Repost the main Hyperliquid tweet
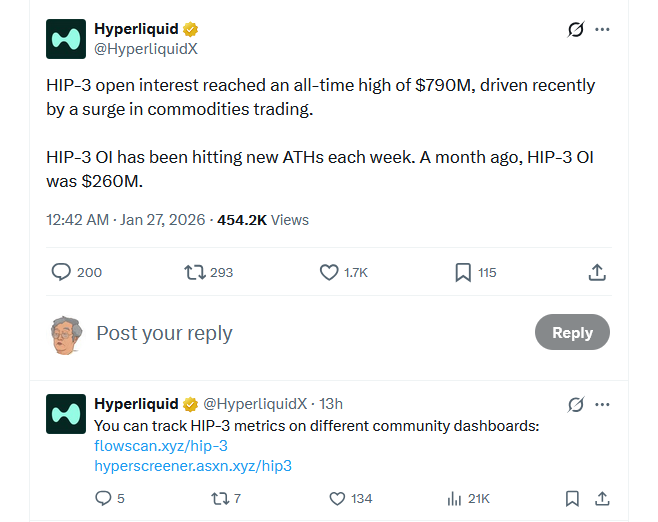Screen dimensions: 658x522 pos(195,271)
